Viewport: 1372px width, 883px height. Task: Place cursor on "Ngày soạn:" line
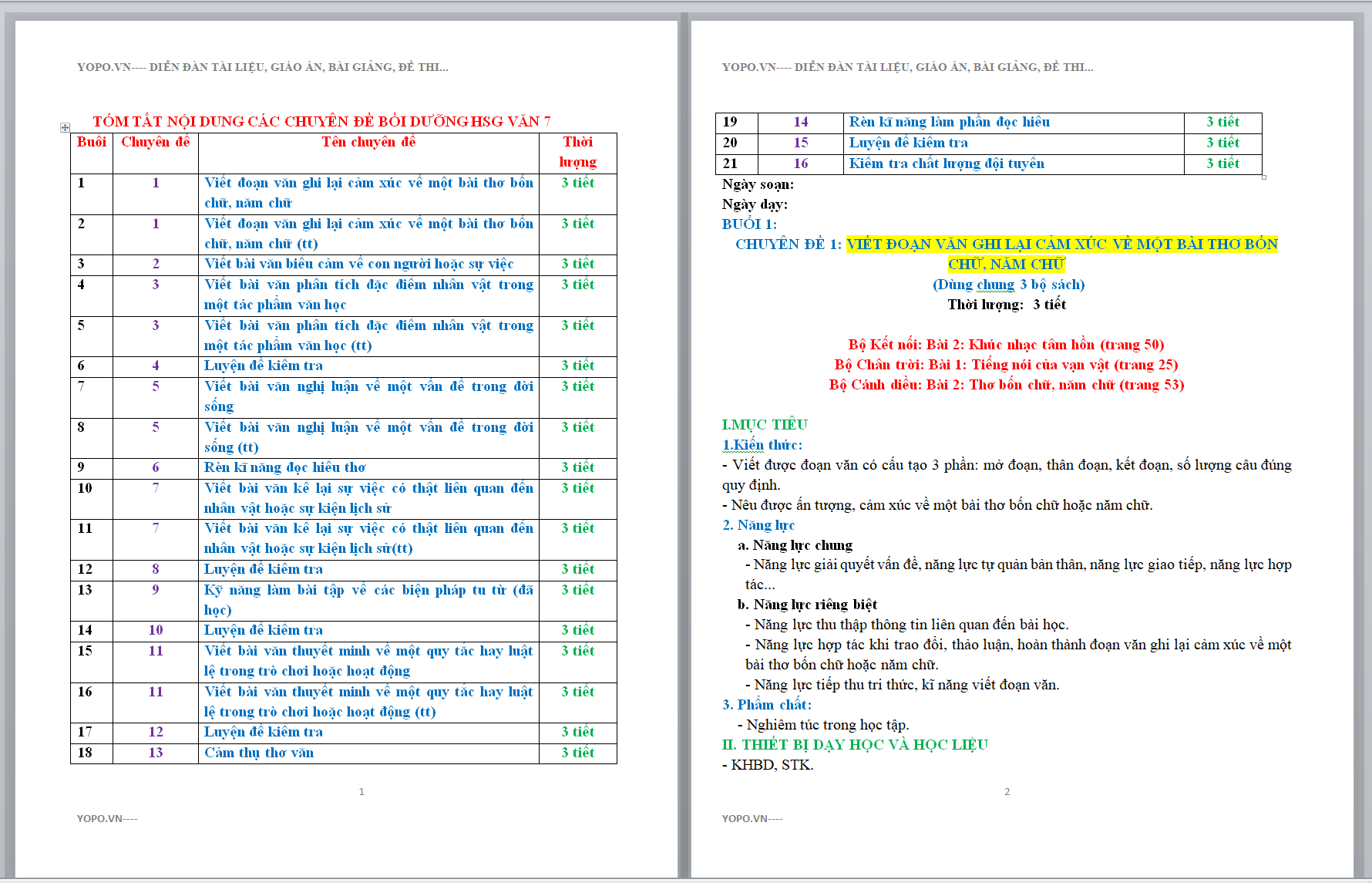pyautogui.click(x=758, y=184)
